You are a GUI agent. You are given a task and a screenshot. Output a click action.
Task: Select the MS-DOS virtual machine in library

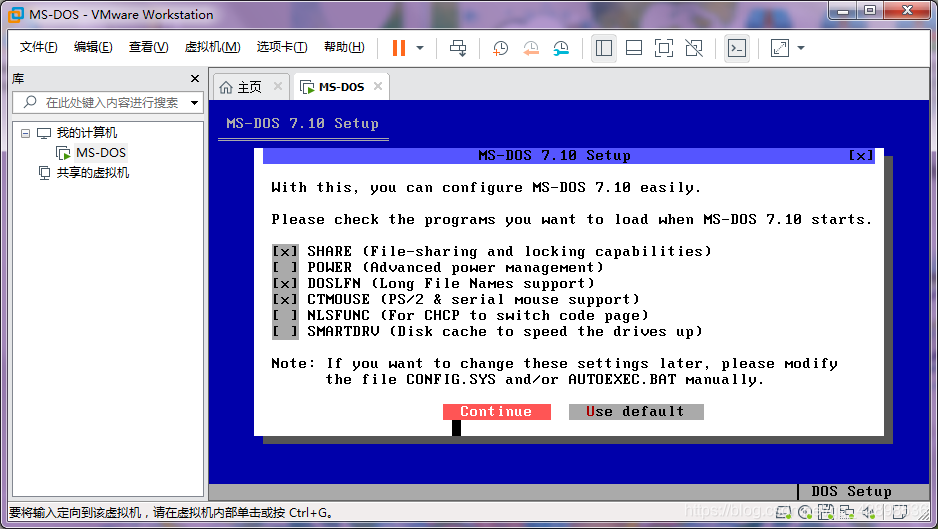[100, 153]
